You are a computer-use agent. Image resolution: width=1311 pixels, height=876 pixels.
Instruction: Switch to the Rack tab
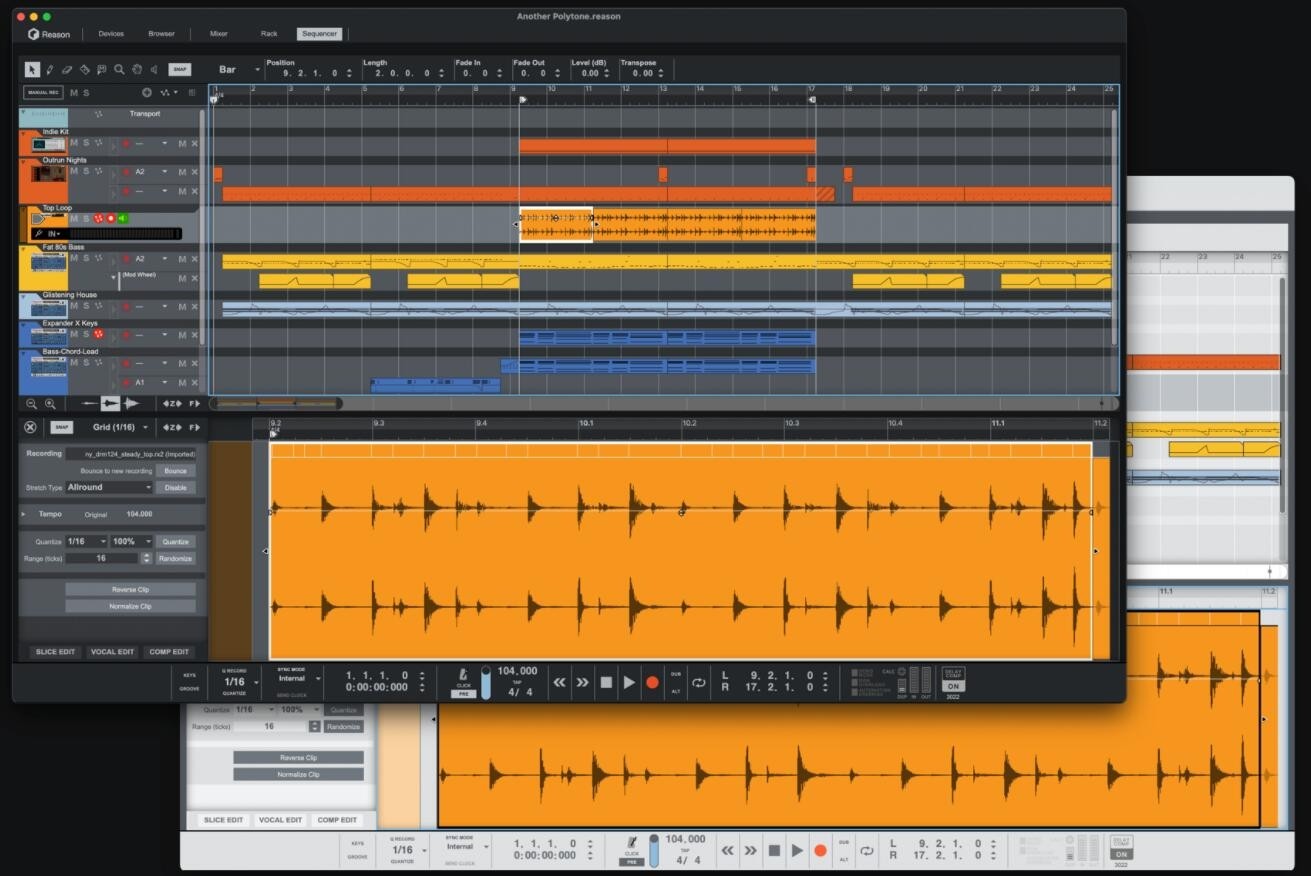pyautogui.click(x=269, y=34)
